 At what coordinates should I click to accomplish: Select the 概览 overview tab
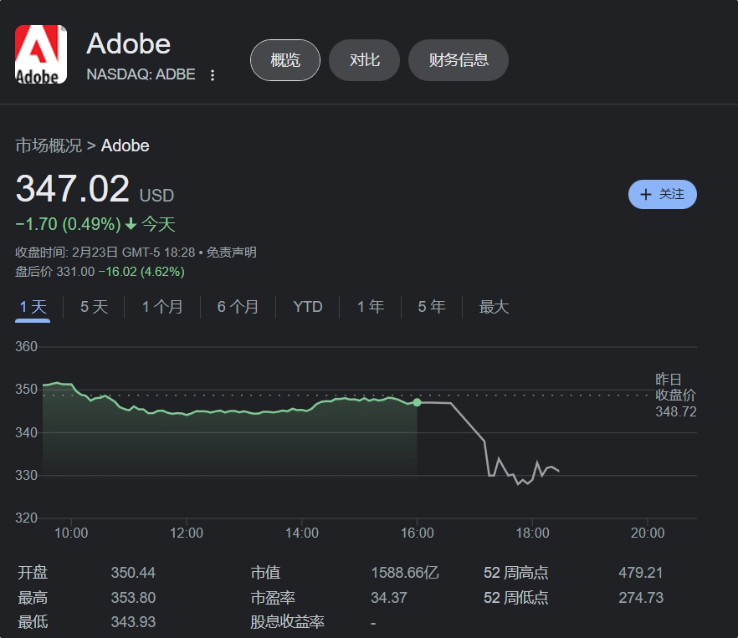[285, 60]
